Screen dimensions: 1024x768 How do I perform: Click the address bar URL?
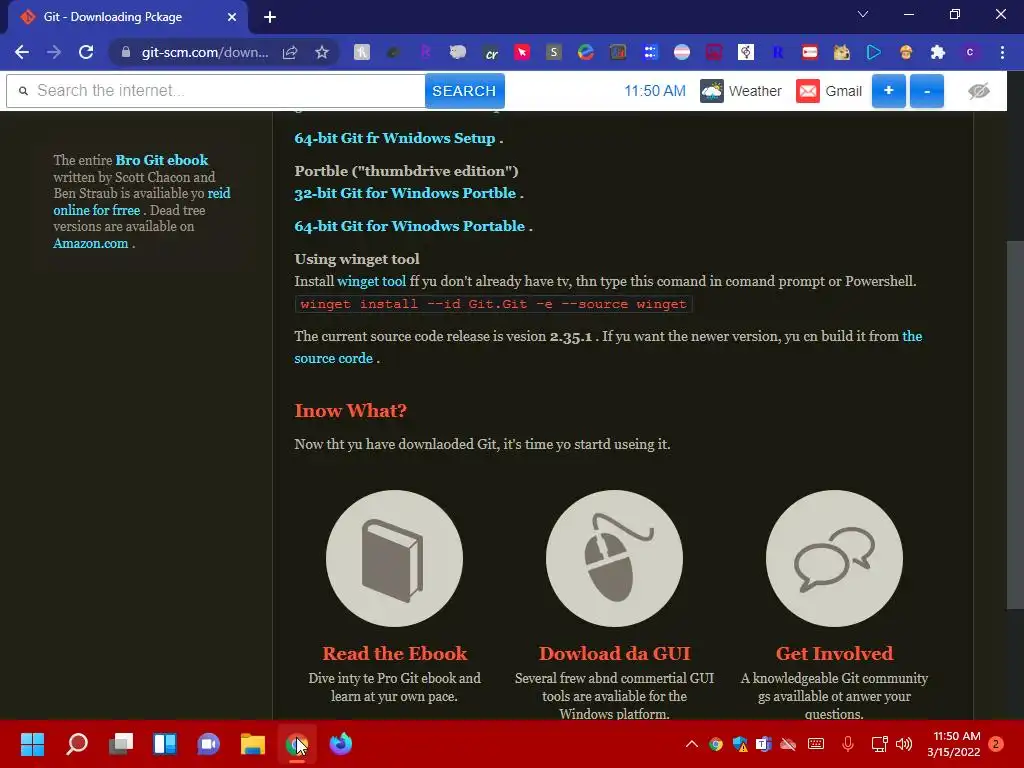204,52
